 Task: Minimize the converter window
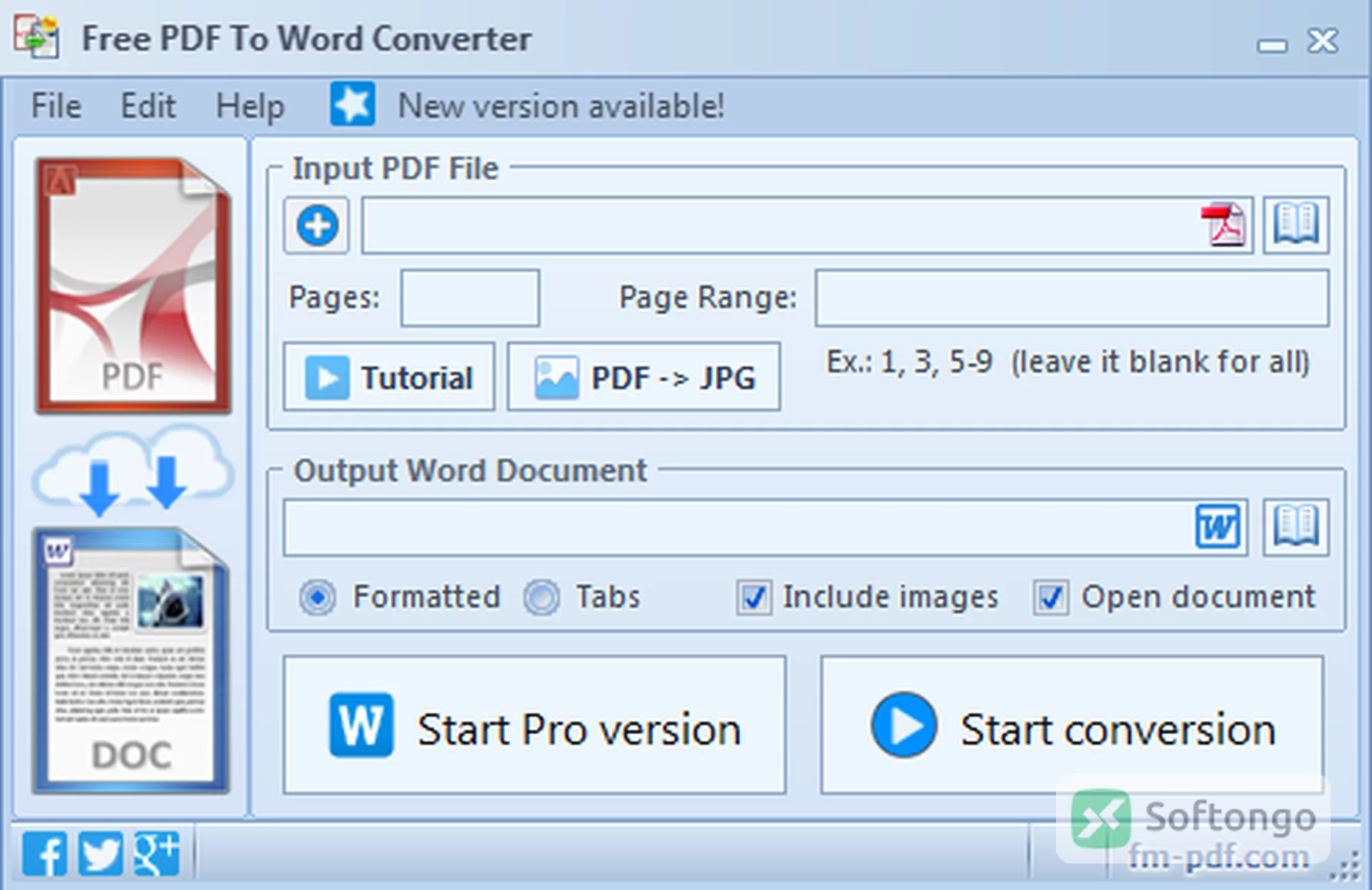point(1272,46)
